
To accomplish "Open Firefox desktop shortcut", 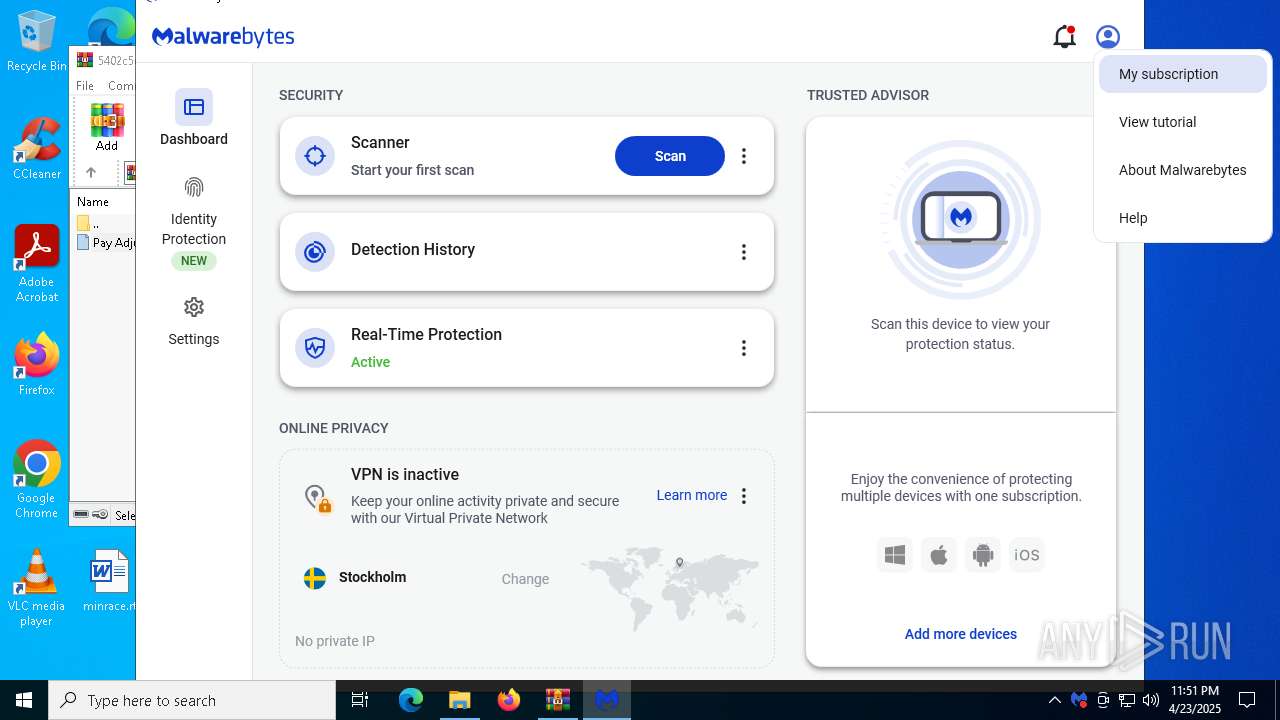I will pos(36,364).
